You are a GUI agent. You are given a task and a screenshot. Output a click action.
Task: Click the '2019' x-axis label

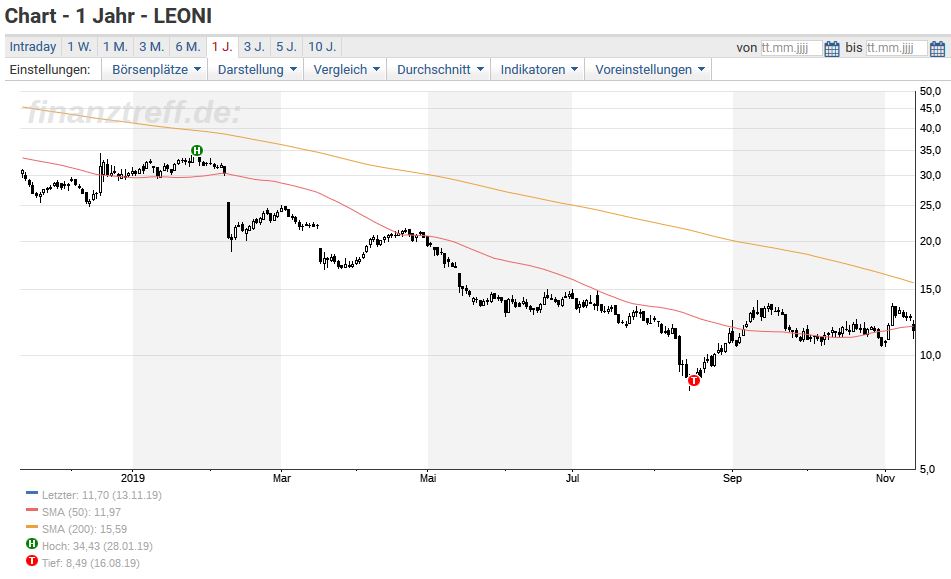pyautogui.click(x=133, y=478)
